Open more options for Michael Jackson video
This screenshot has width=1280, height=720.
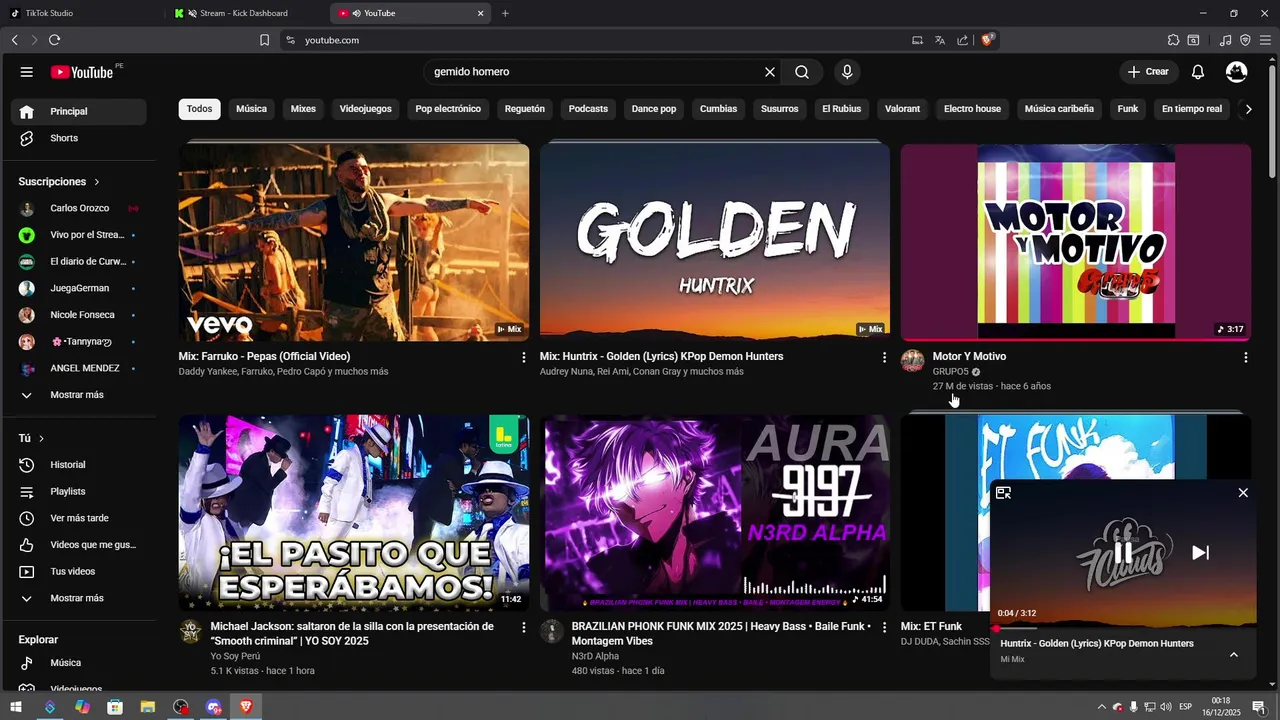[x=523, y=627]
